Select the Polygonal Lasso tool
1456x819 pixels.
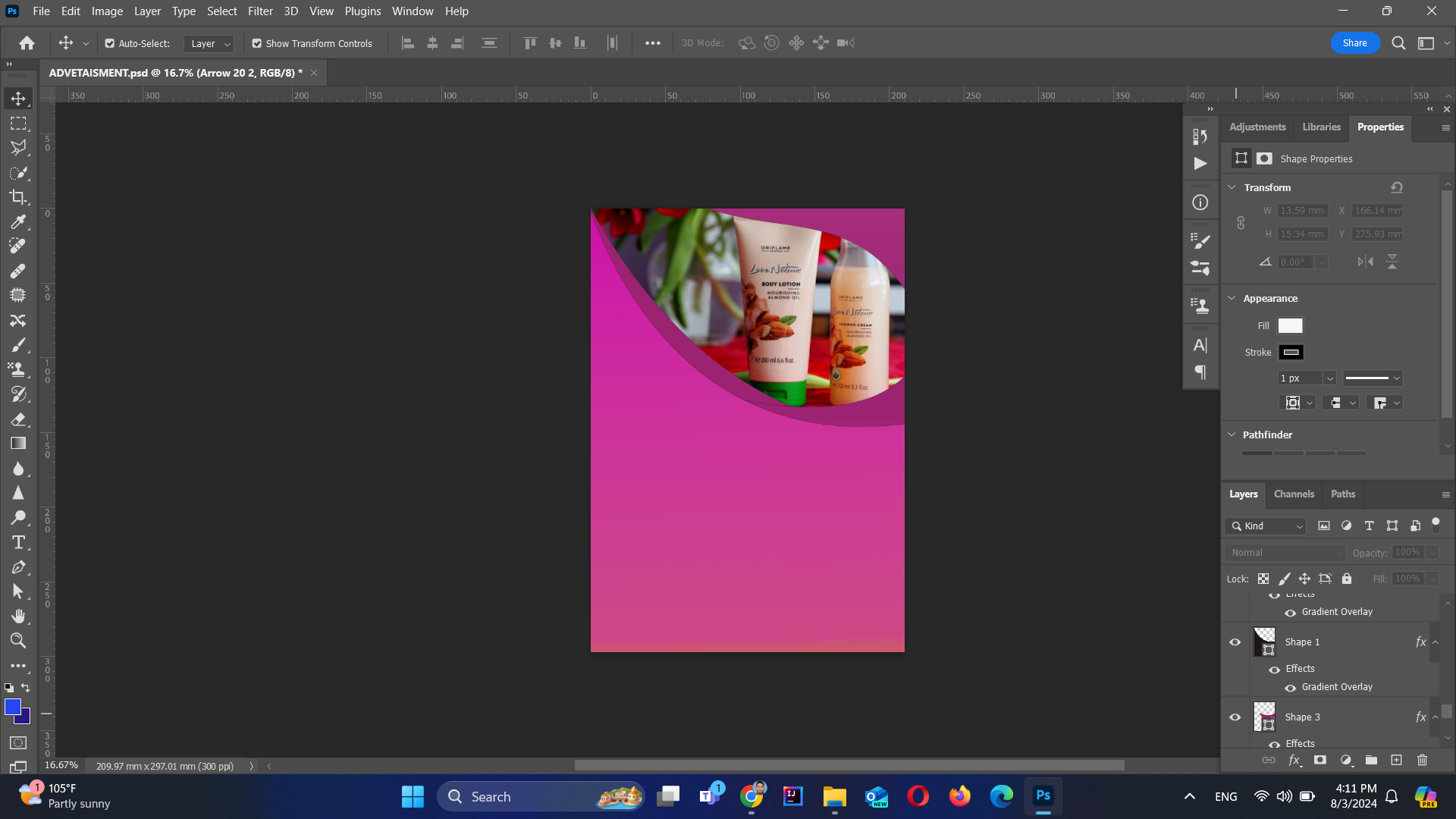[18, 148]
